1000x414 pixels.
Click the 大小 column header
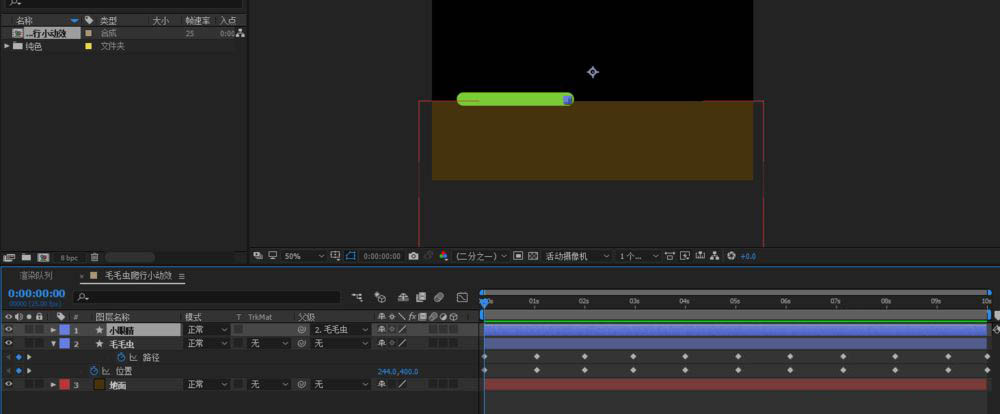coord(161,20)
